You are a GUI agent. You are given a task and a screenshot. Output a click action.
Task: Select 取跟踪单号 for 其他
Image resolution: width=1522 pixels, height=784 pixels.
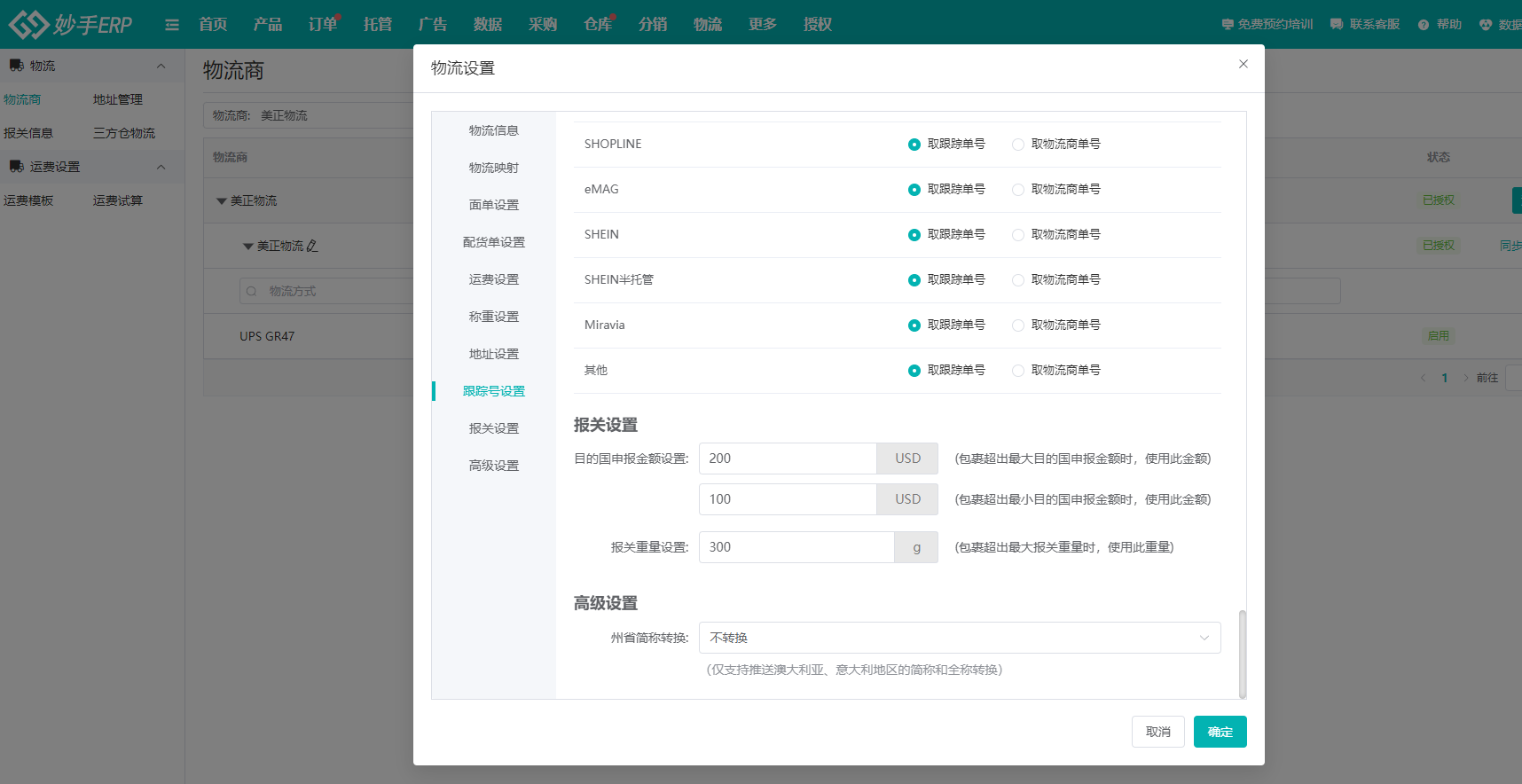pyautogui.click(x=914, y=371)
